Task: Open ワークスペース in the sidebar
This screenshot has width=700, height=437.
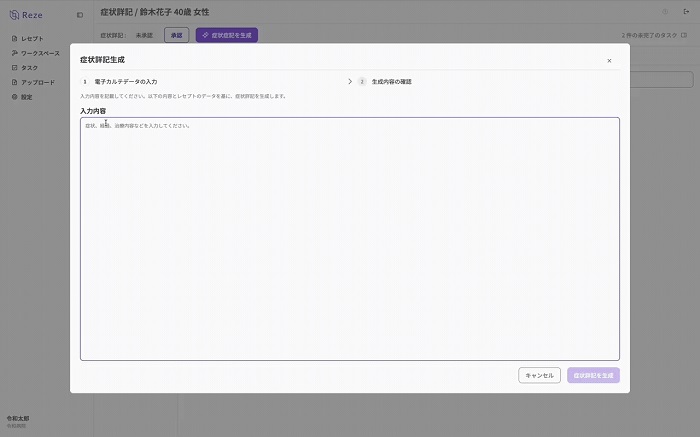Action: 40,52
